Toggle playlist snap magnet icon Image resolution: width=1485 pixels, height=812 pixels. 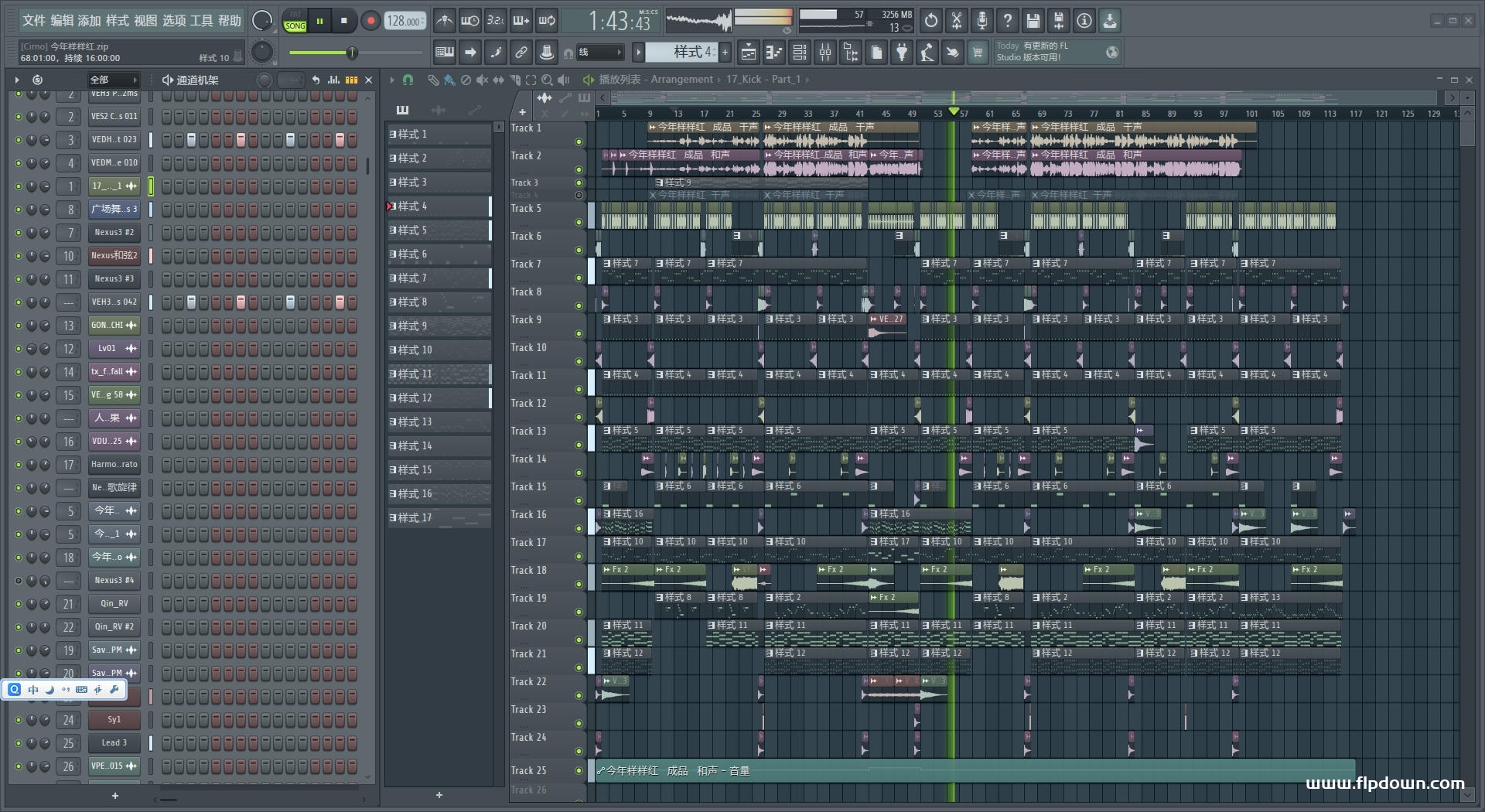point(408,80)
